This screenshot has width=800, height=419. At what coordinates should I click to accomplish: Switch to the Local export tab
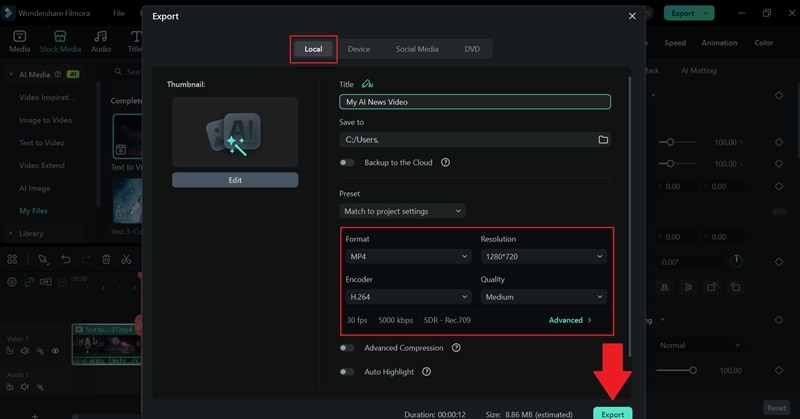coord(313,49)
